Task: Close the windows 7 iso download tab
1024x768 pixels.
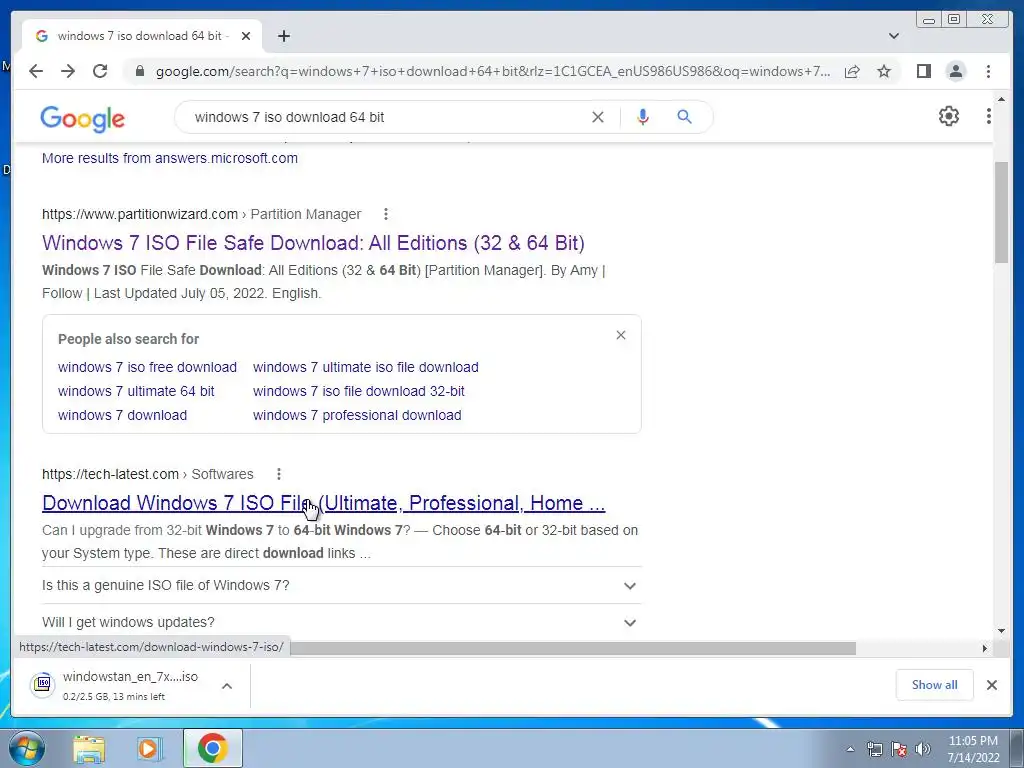Action: click(x=246, y=36)
